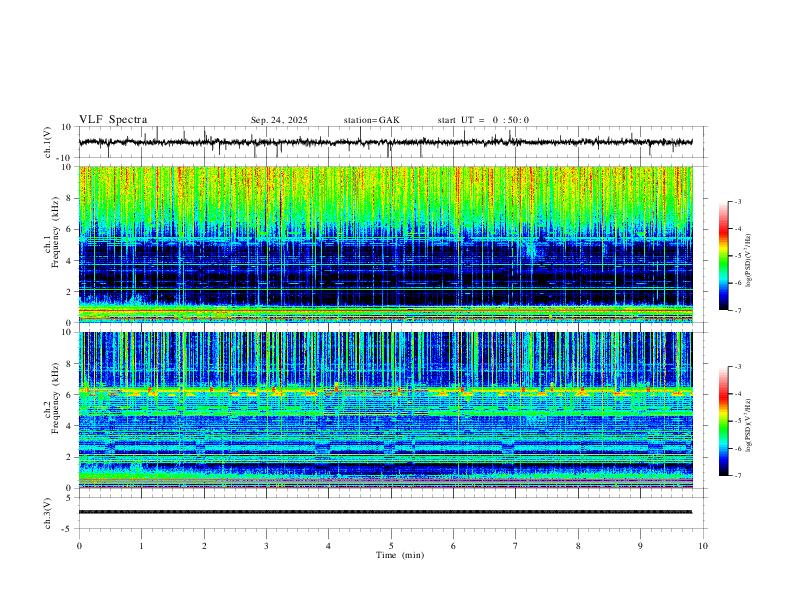Screen dimensions: 792x612
Task: Click the ch.1 spectrogram color scale bar
Action: (724, 256)
